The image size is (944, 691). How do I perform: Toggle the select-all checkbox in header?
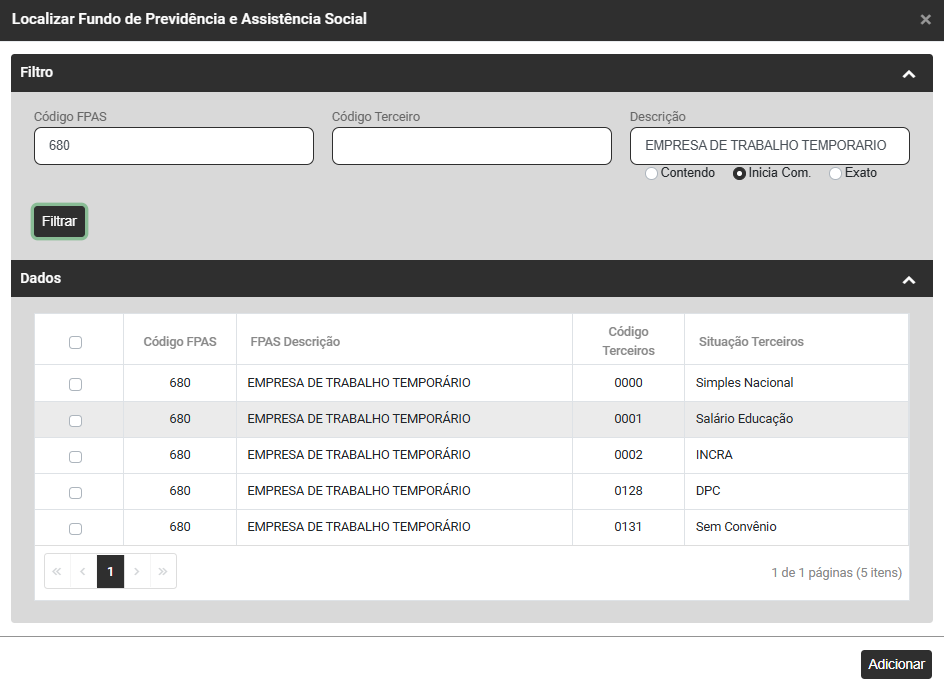tap(75, 343)
